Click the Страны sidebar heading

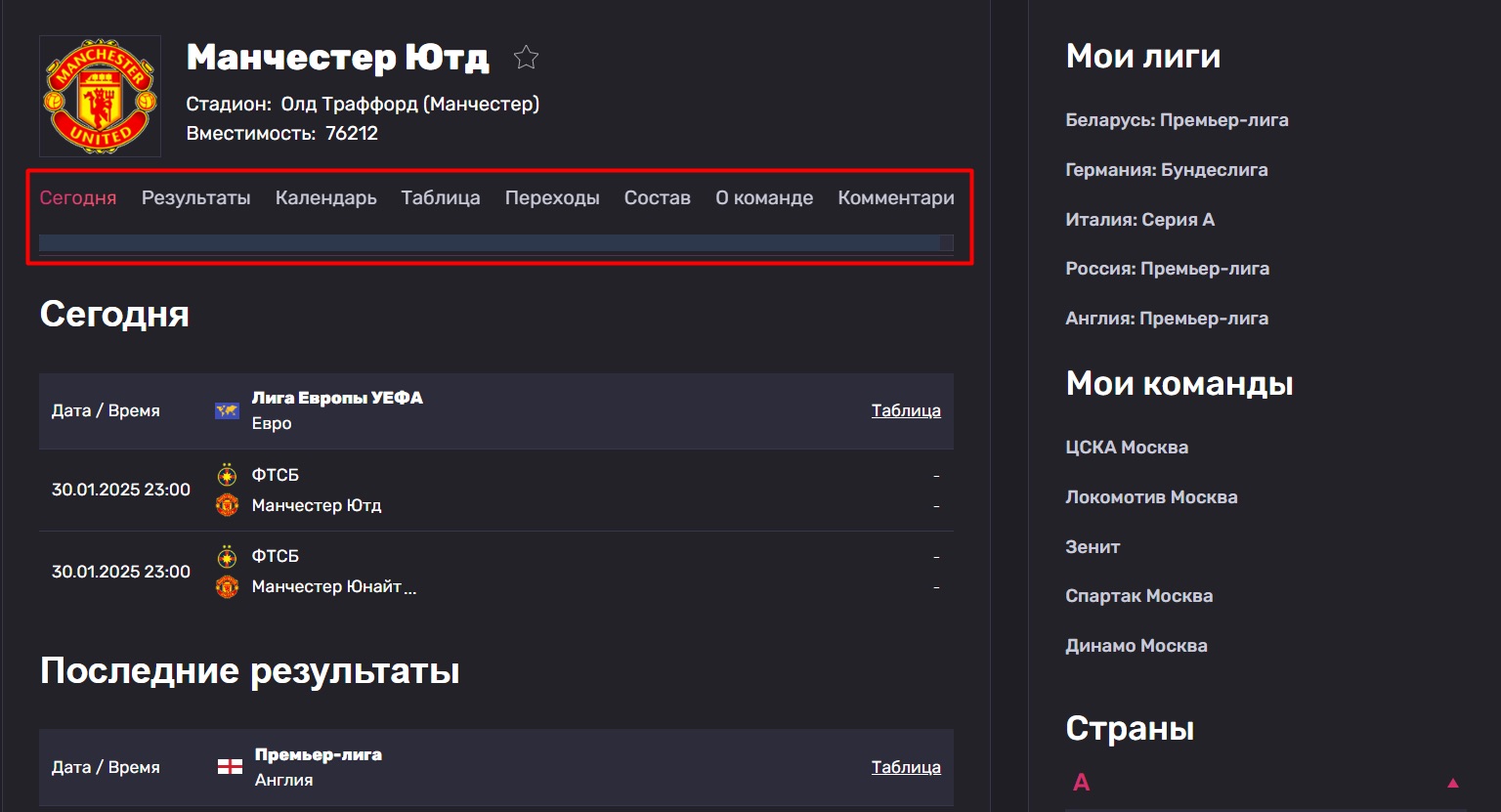pos(1130,728)
